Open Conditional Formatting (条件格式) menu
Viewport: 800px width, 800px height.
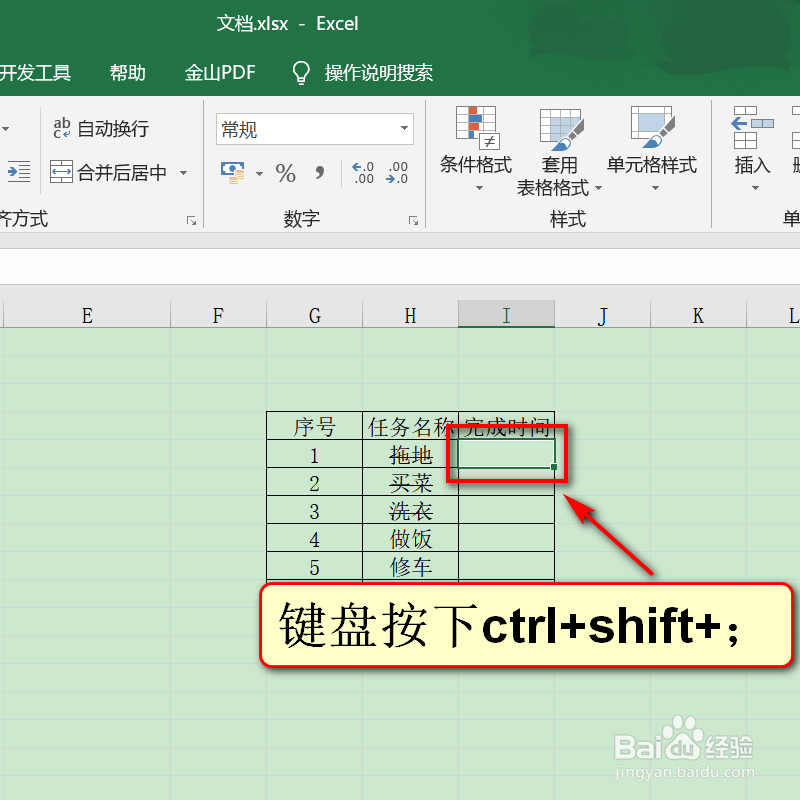(476, 148)
